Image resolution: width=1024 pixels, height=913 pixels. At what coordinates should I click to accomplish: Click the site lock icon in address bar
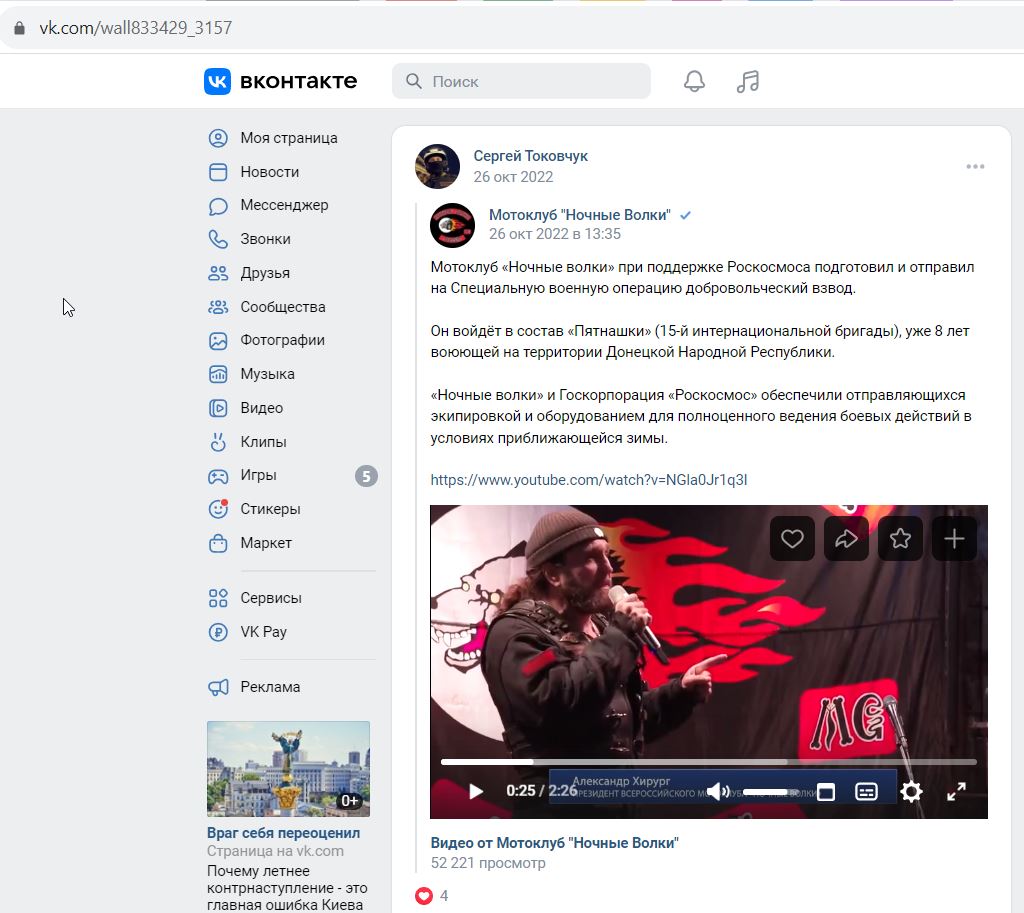click(20, 28)
